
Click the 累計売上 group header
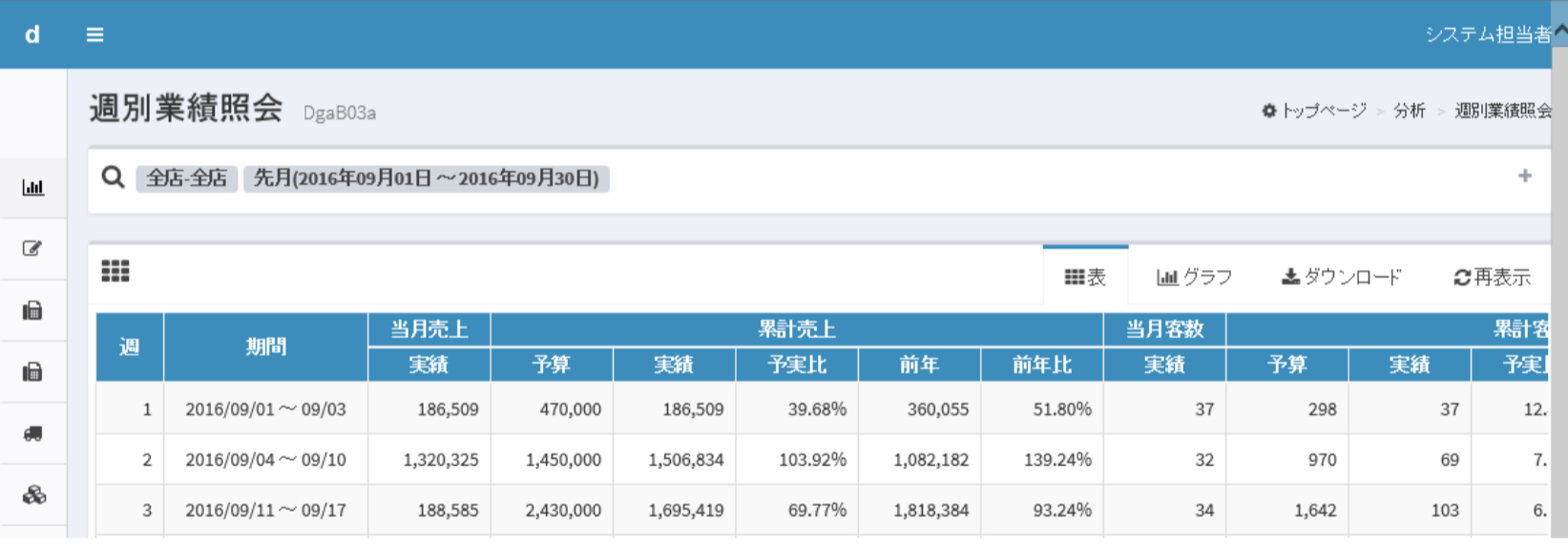point(797,329)
